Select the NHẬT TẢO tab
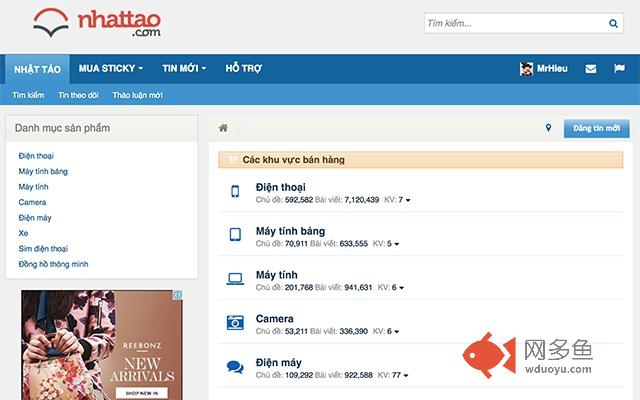This screenshot has width=640, height=400. coord(37,69)
